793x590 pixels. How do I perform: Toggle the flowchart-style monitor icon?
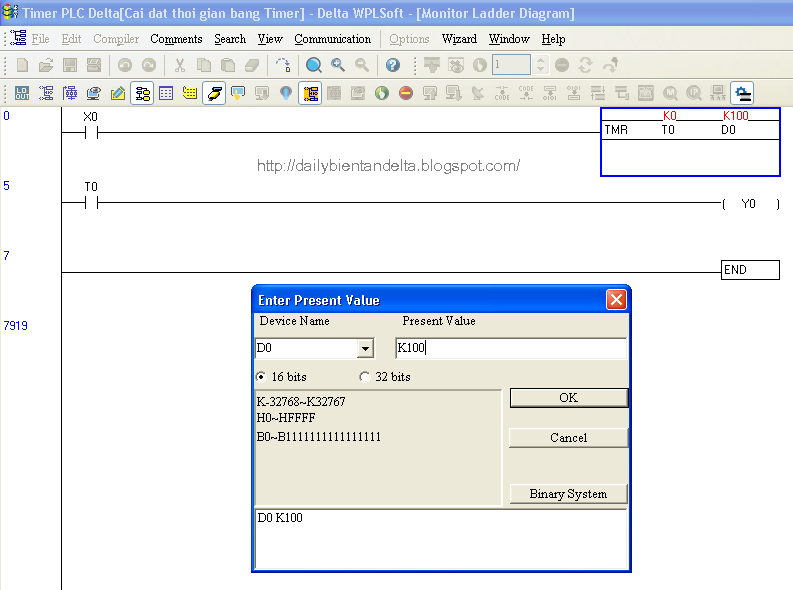coord(142,93)
